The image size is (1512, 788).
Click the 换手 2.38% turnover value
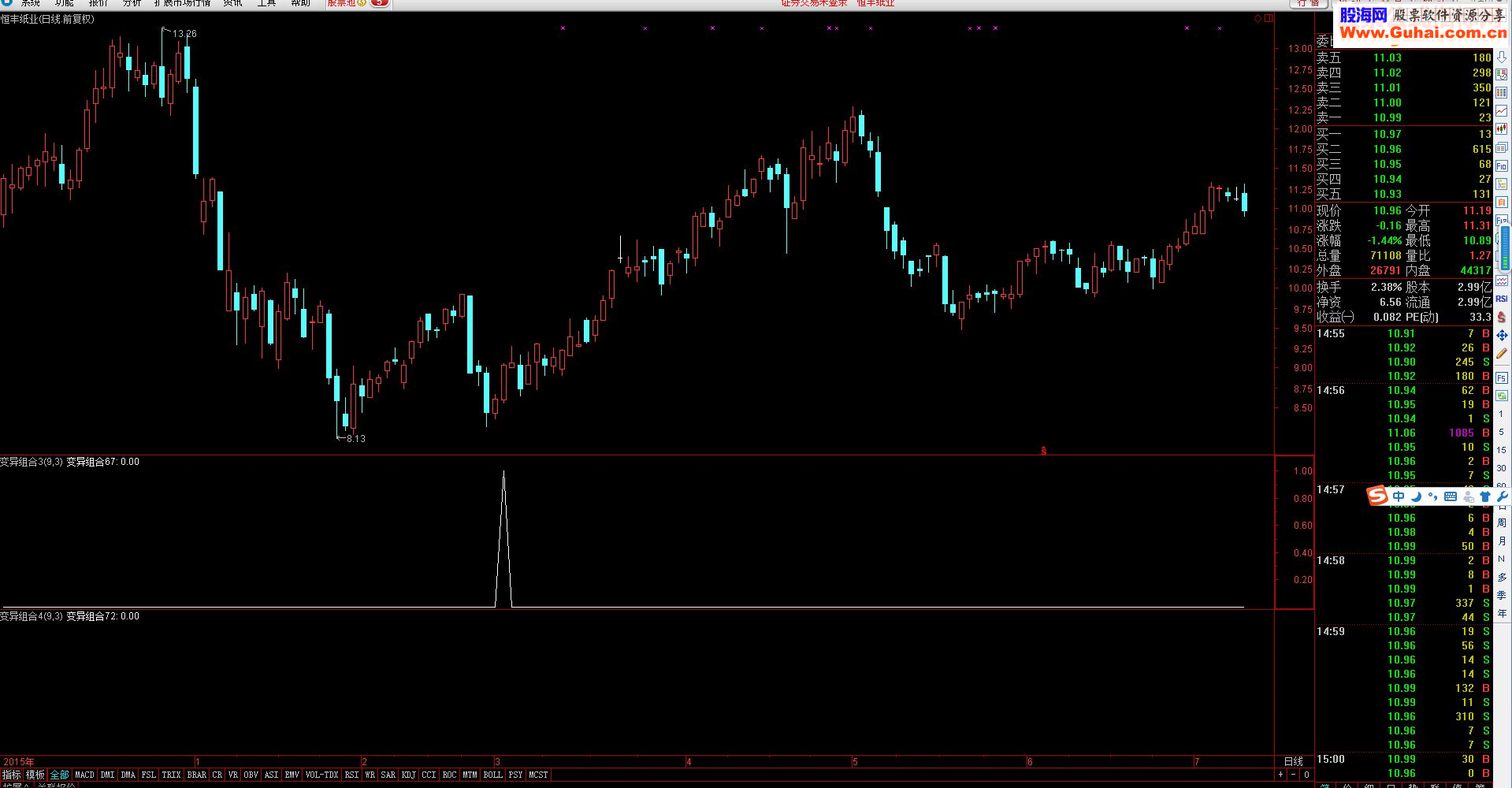[1387, 288]
